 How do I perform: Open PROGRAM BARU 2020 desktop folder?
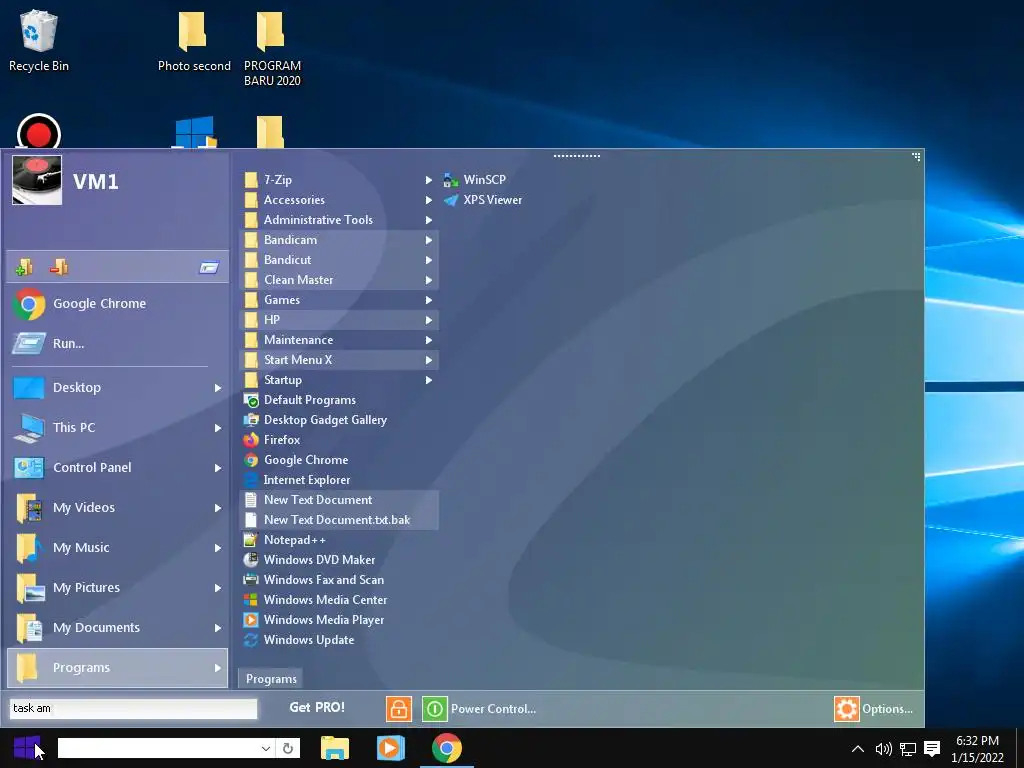click(x=272, y=49)
